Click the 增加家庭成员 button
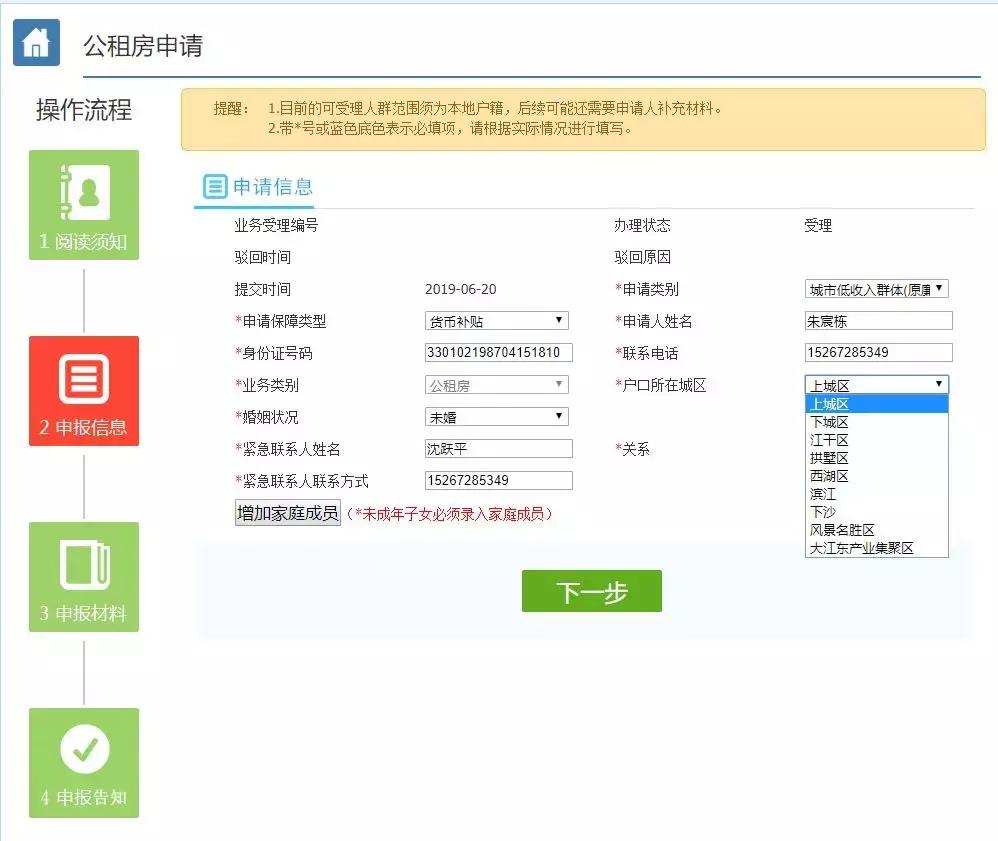 [288, 512]
